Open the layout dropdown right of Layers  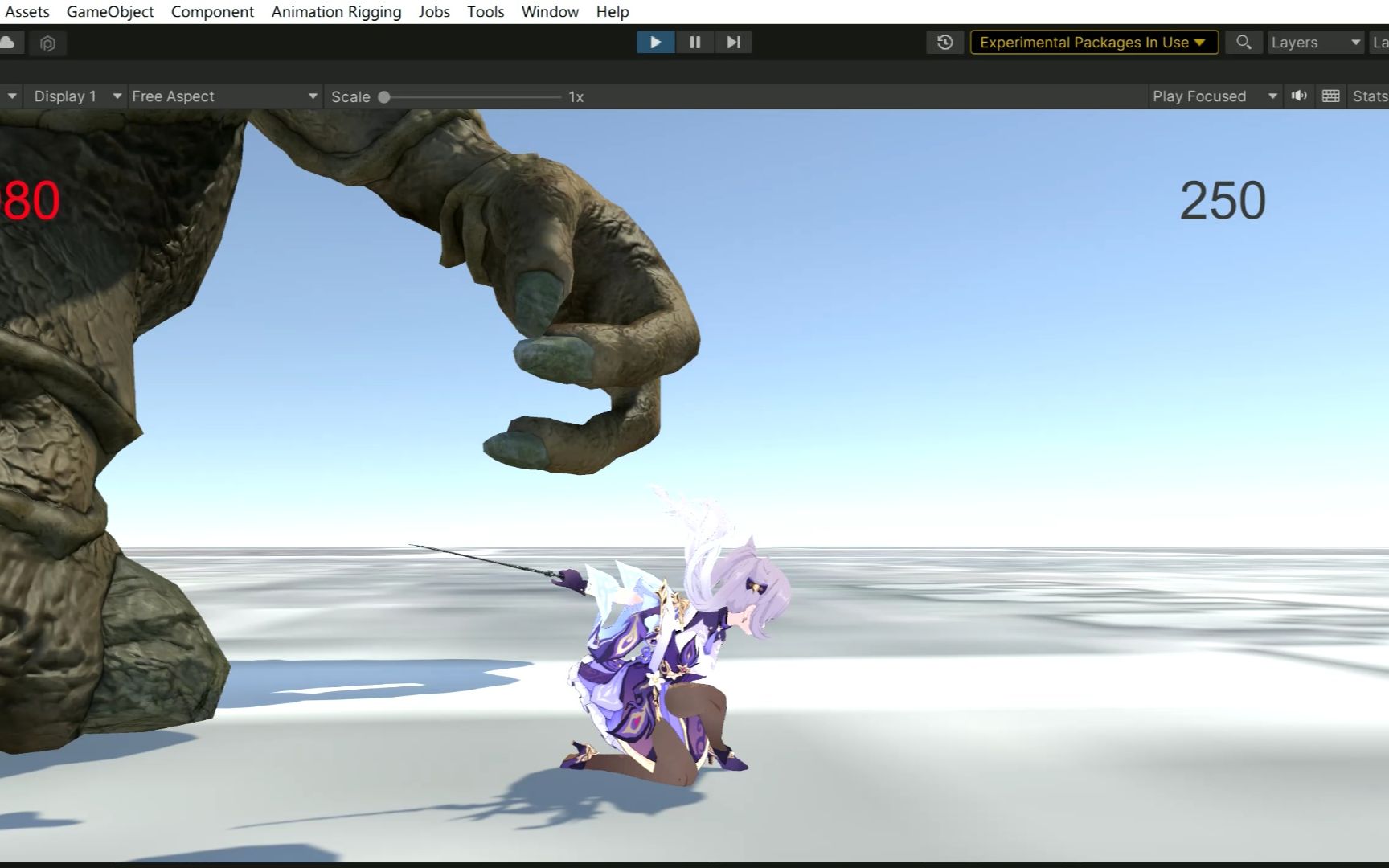1380,43
